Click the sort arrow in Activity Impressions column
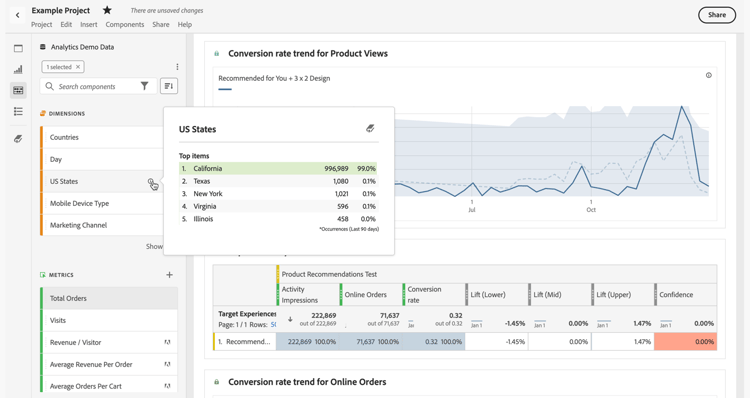Image resolution: width=750 pixels, height=398 pixels. point(290,319)
